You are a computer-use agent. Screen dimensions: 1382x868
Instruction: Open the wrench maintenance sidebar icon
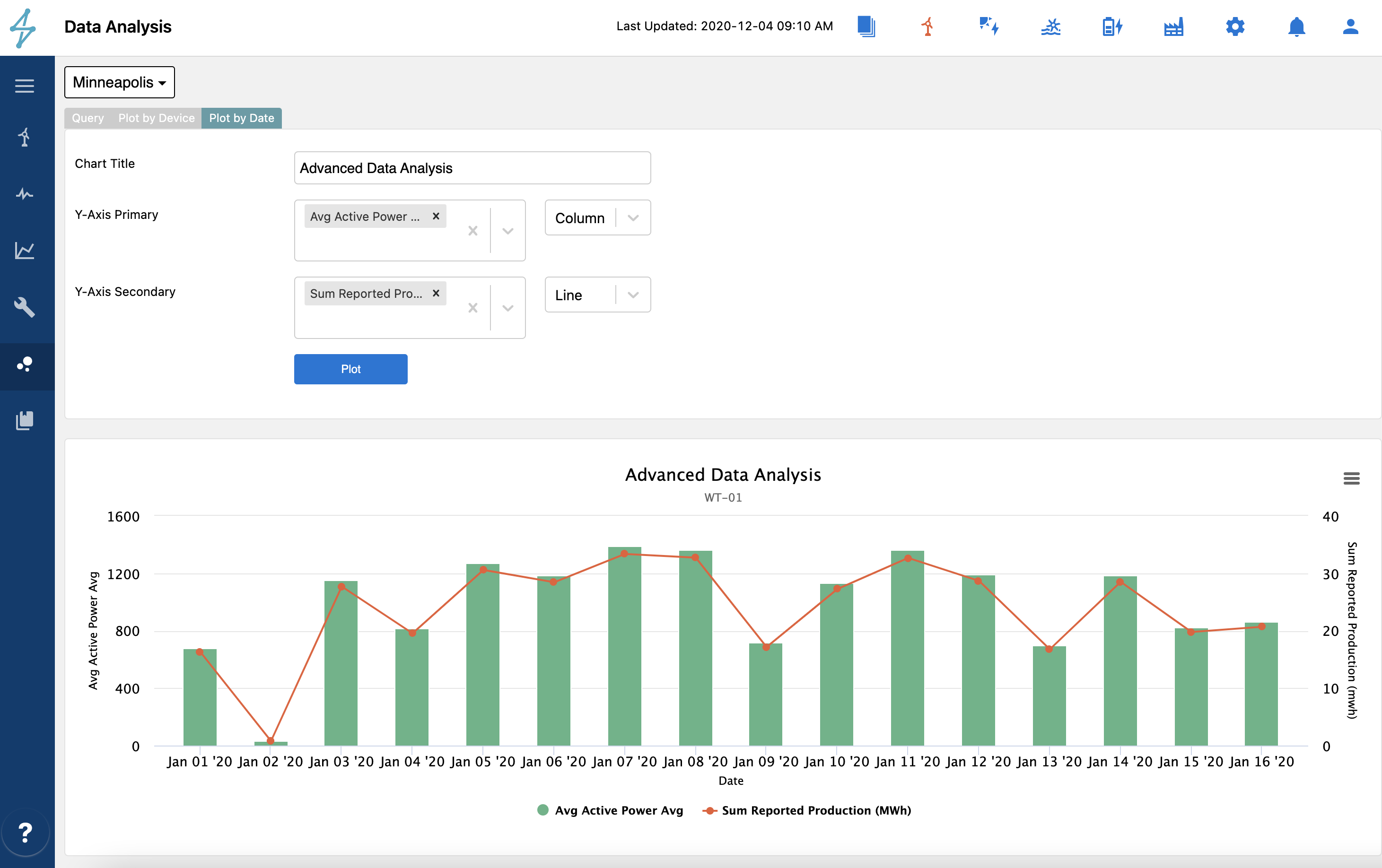point(24,307)
